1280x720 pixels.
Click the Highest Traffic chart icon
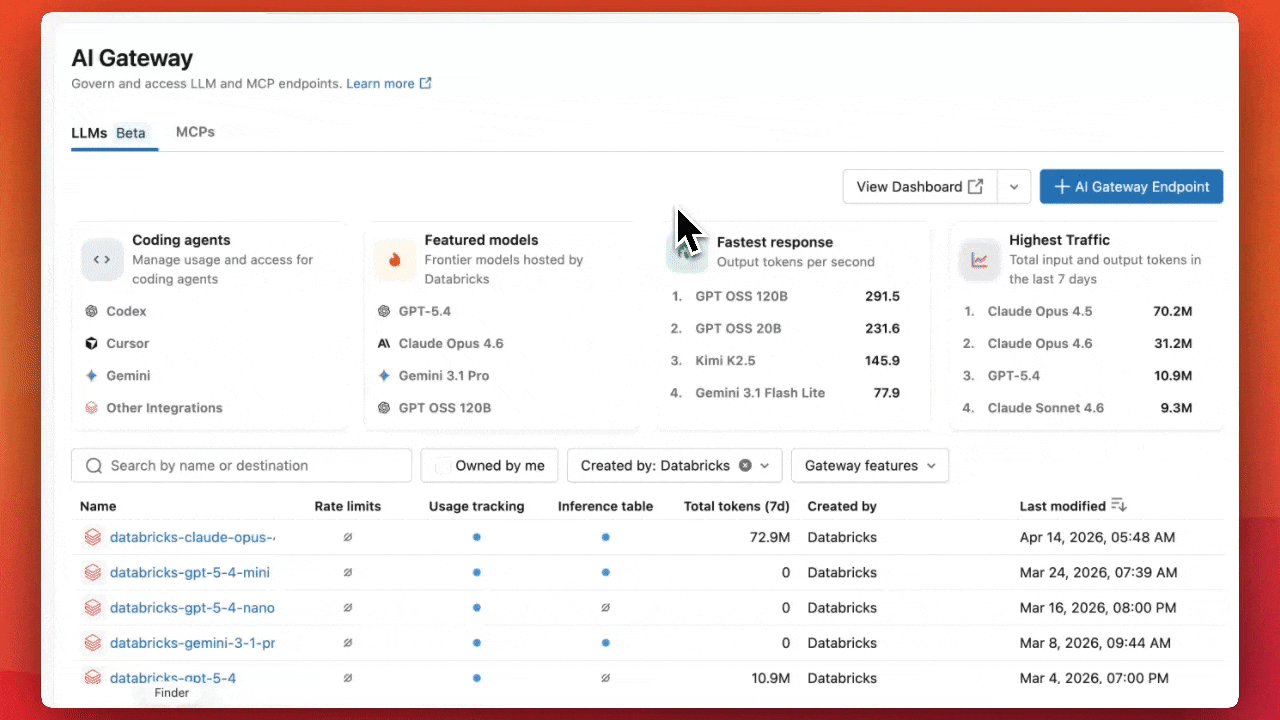tap(979, 260)
